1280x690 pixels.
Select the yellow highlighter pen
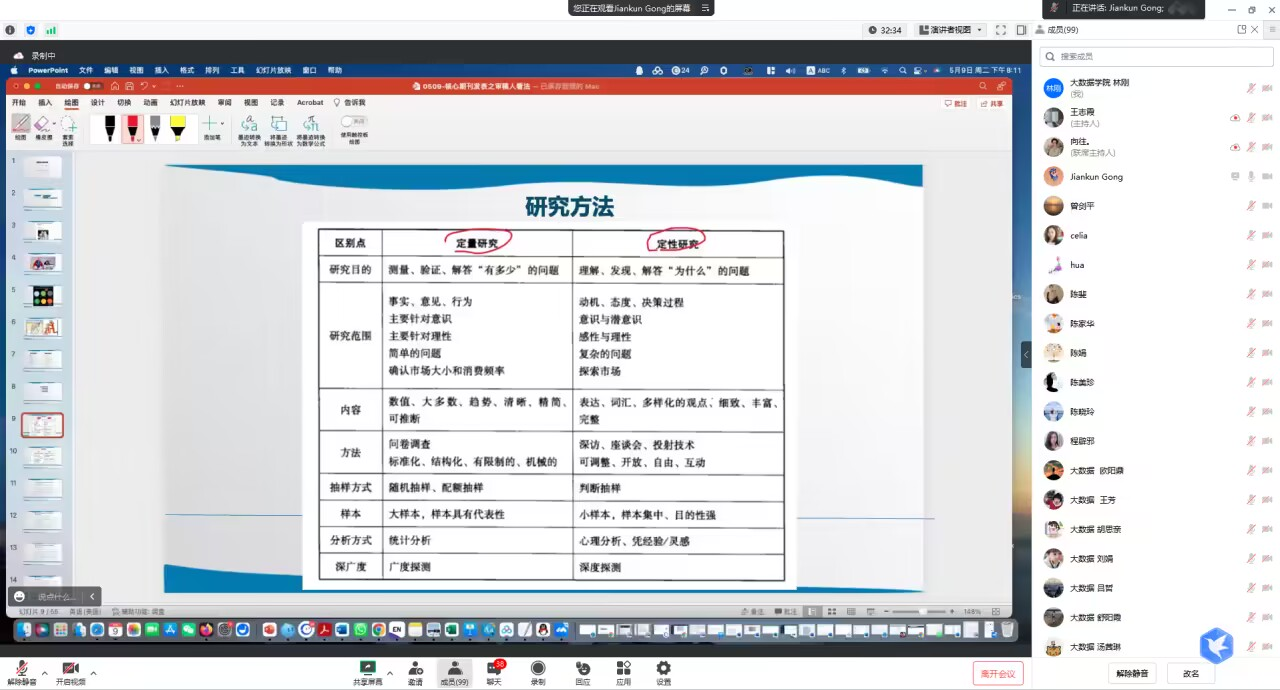pos(177,127)
